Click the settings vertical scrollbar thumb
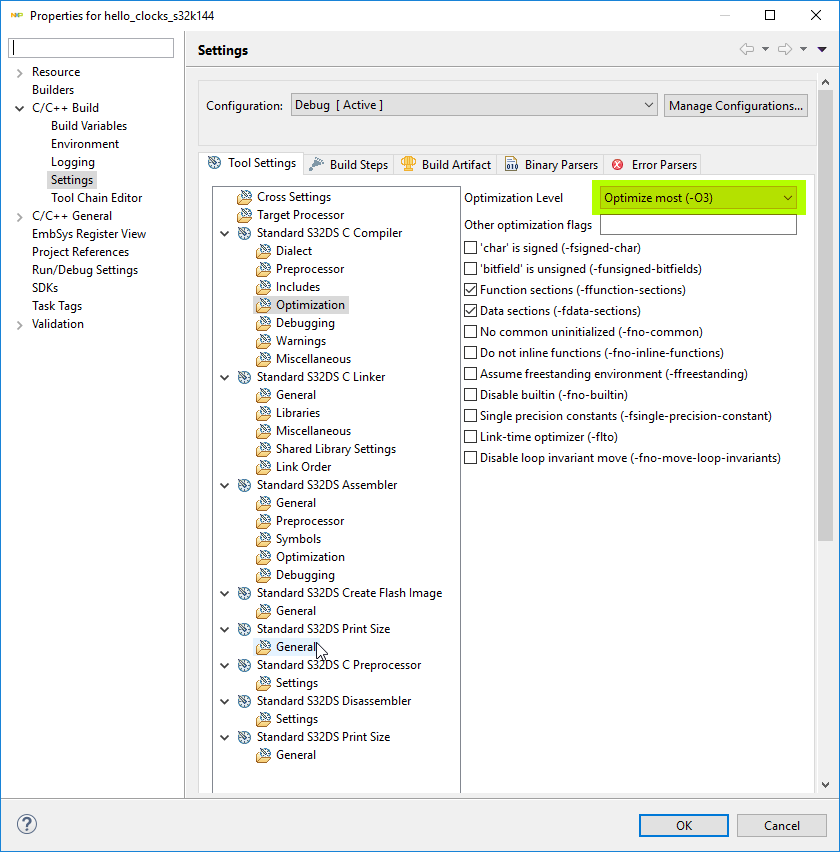This screenshot has height=852, width=840. [825, 315]
